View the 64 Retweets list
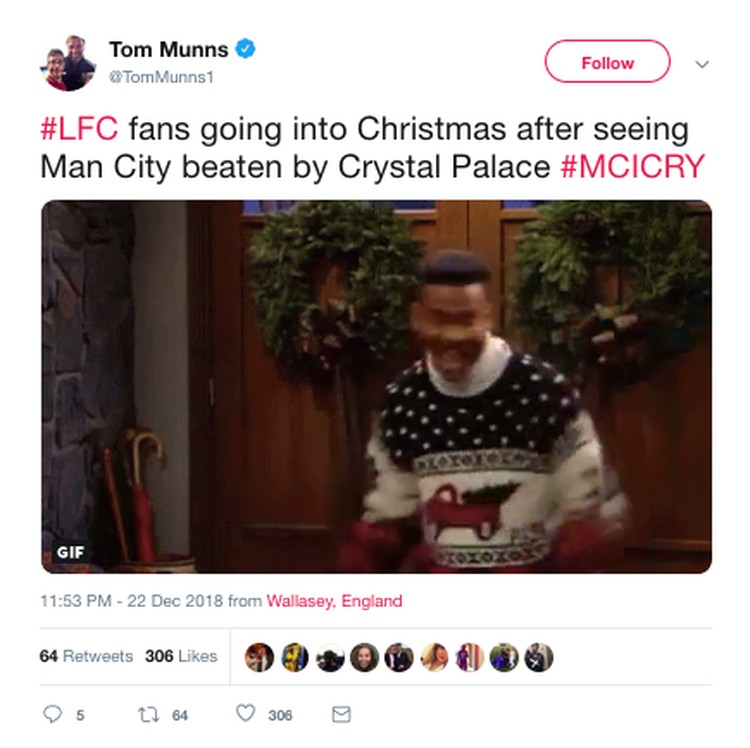This screenshot has height=748, width=750. (x=86, y=656)
